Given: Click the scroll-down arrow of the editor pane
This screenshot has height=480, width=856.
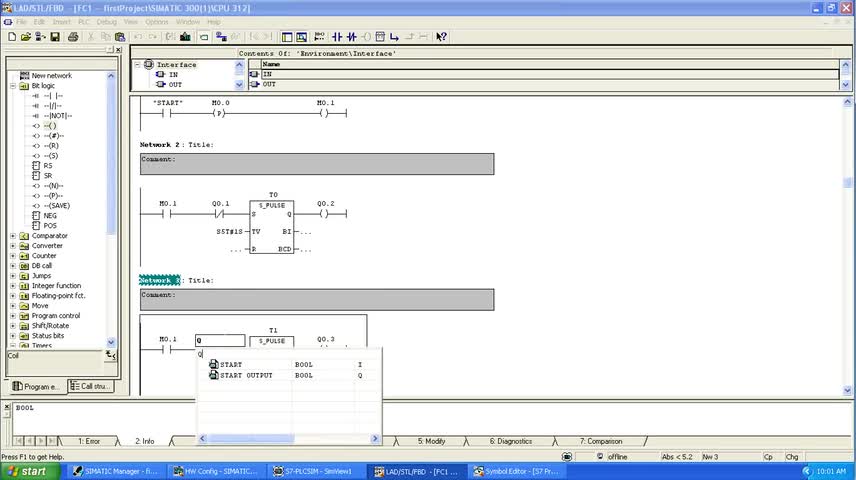Looking at the screenshot, I should point(847,390).
